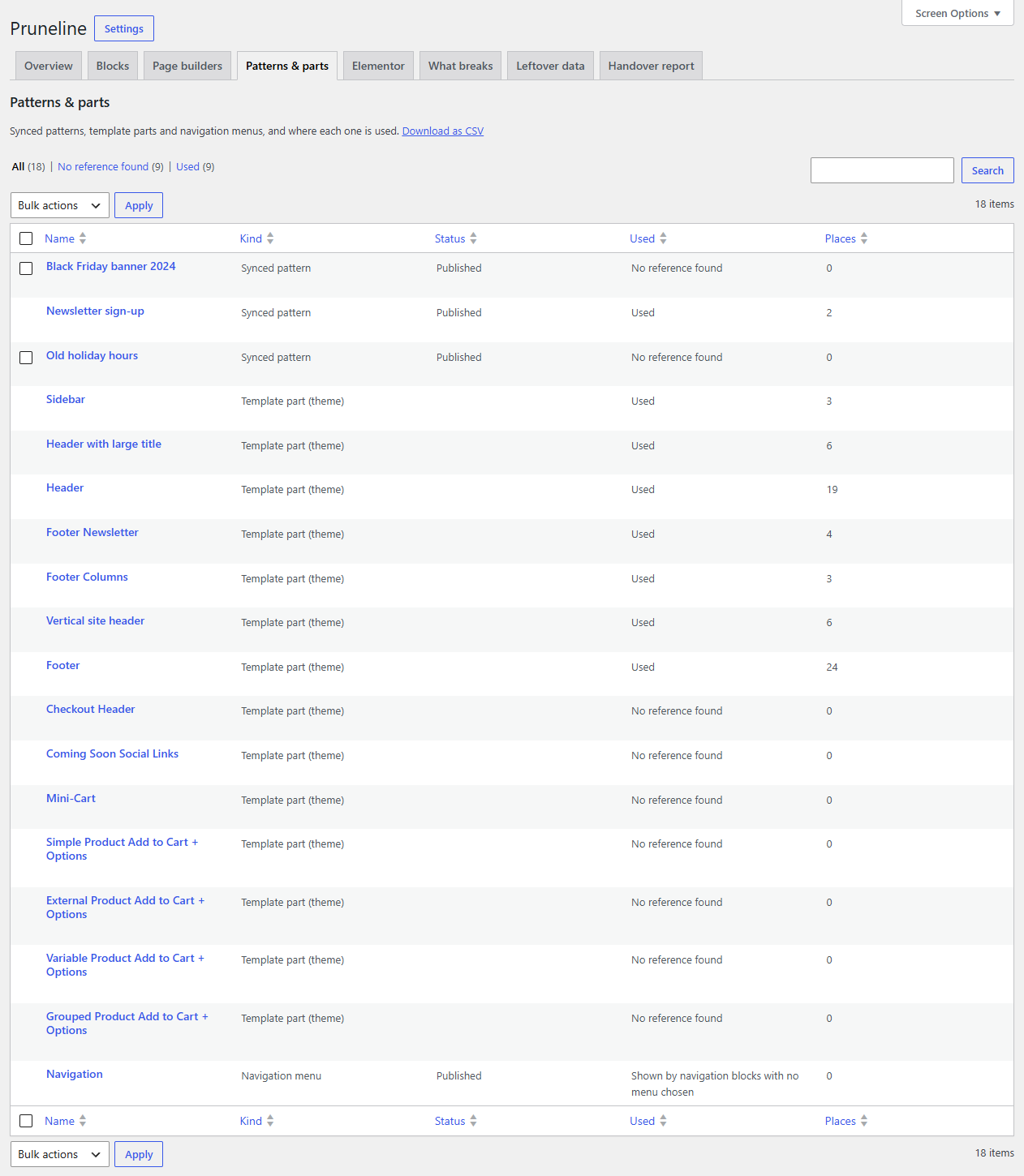The image size is (1024, 1176).
Task: Sort by Name using header sort arrows
Action: point(83,238)
